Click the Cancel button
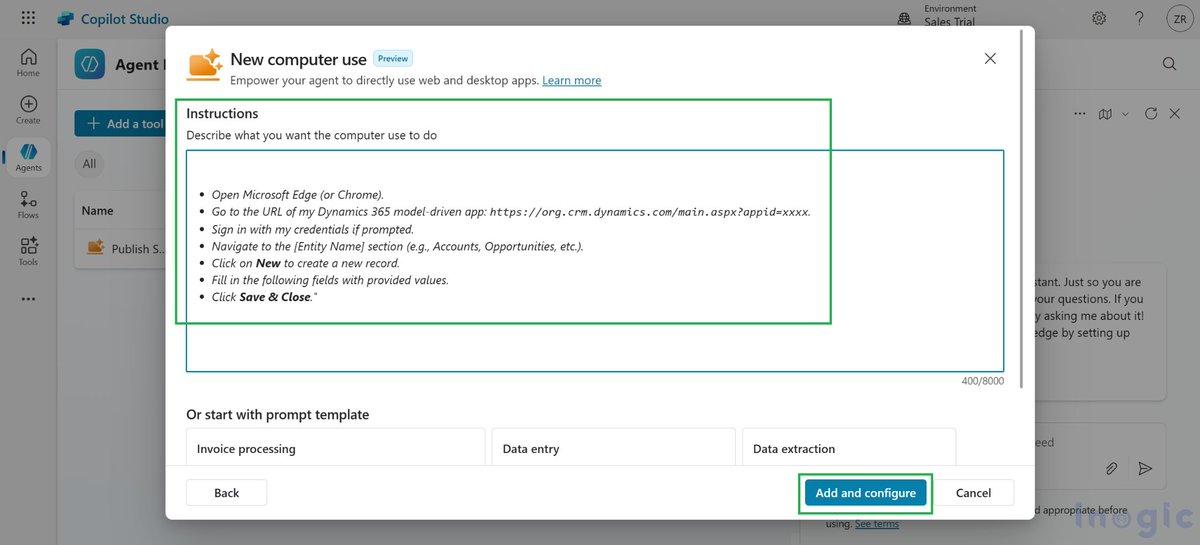The height and width of the screenshot is (545, 1200). [973, 493]
